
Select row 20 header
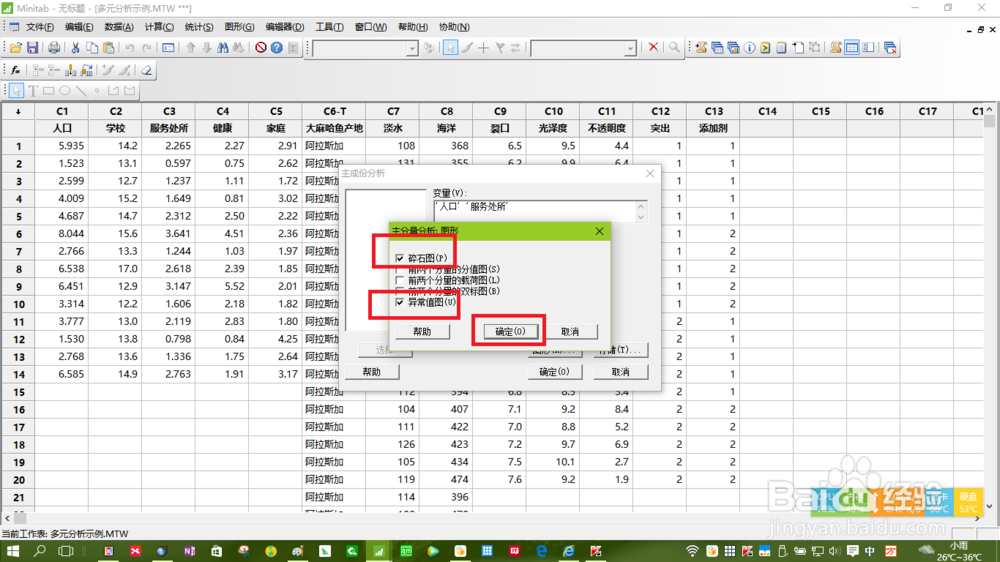tap(18, 480)
